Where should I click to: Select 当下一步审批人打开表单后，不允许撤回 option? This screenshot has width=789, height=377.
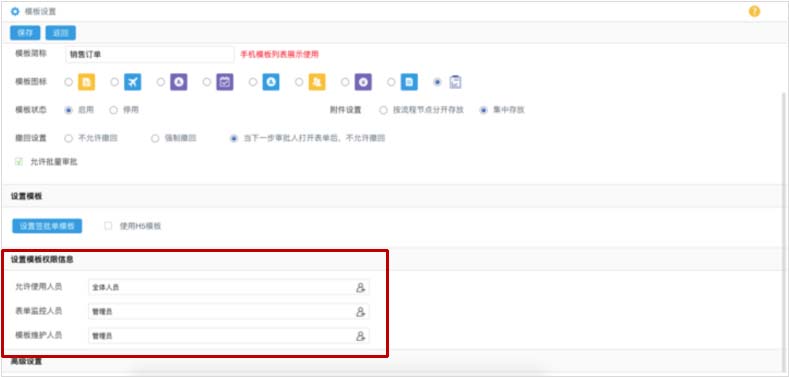pos(233,138)
